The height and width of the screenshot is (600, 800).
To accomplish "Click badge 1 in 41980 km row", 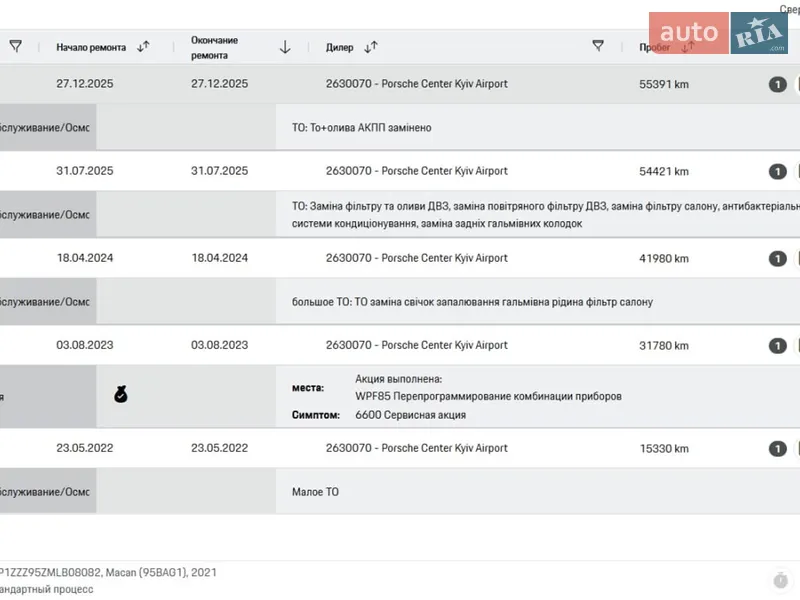I will (x=778, y=259).
